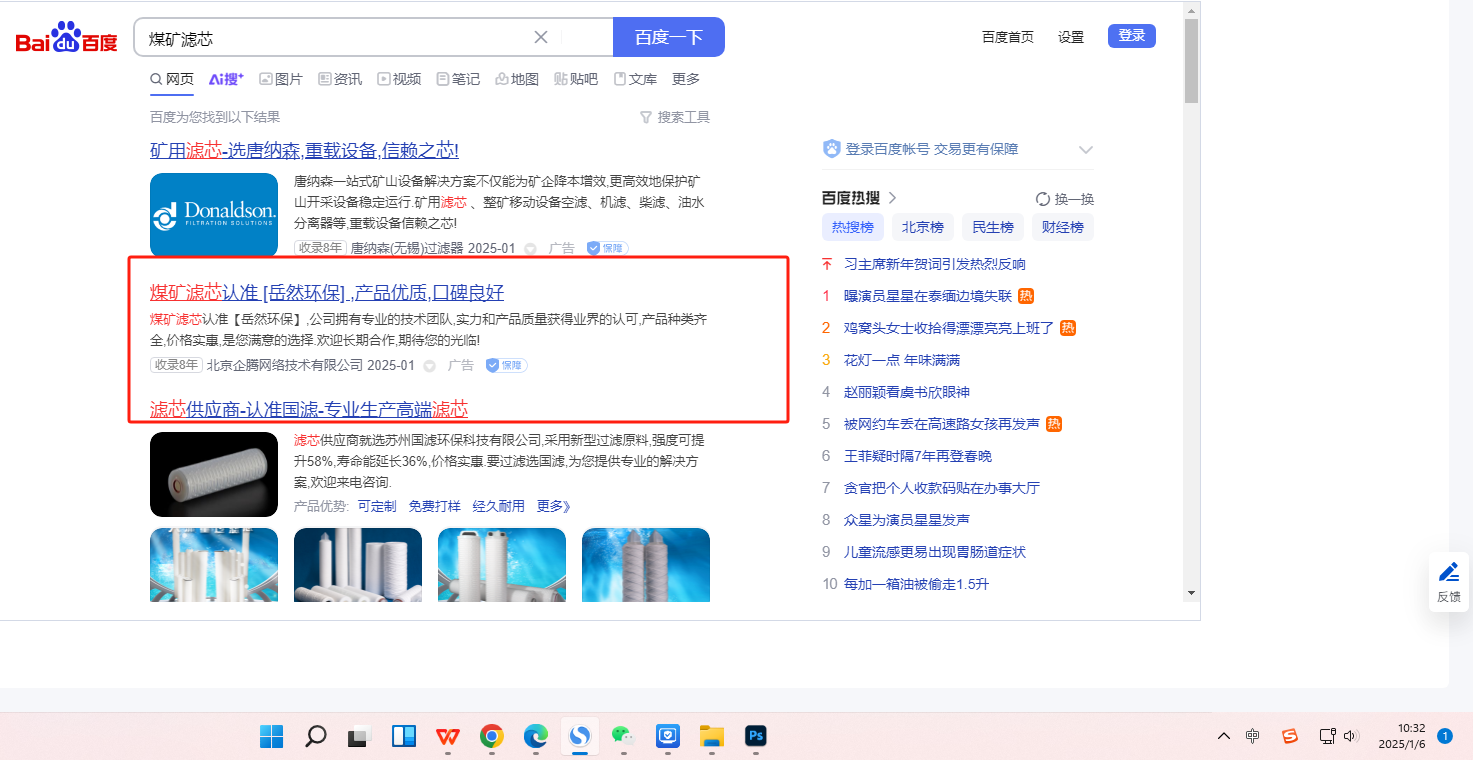Open the dropdown beside 北京企腾网络技术有限公司 2025-01

pyautogui.click(x=430, y=366)
